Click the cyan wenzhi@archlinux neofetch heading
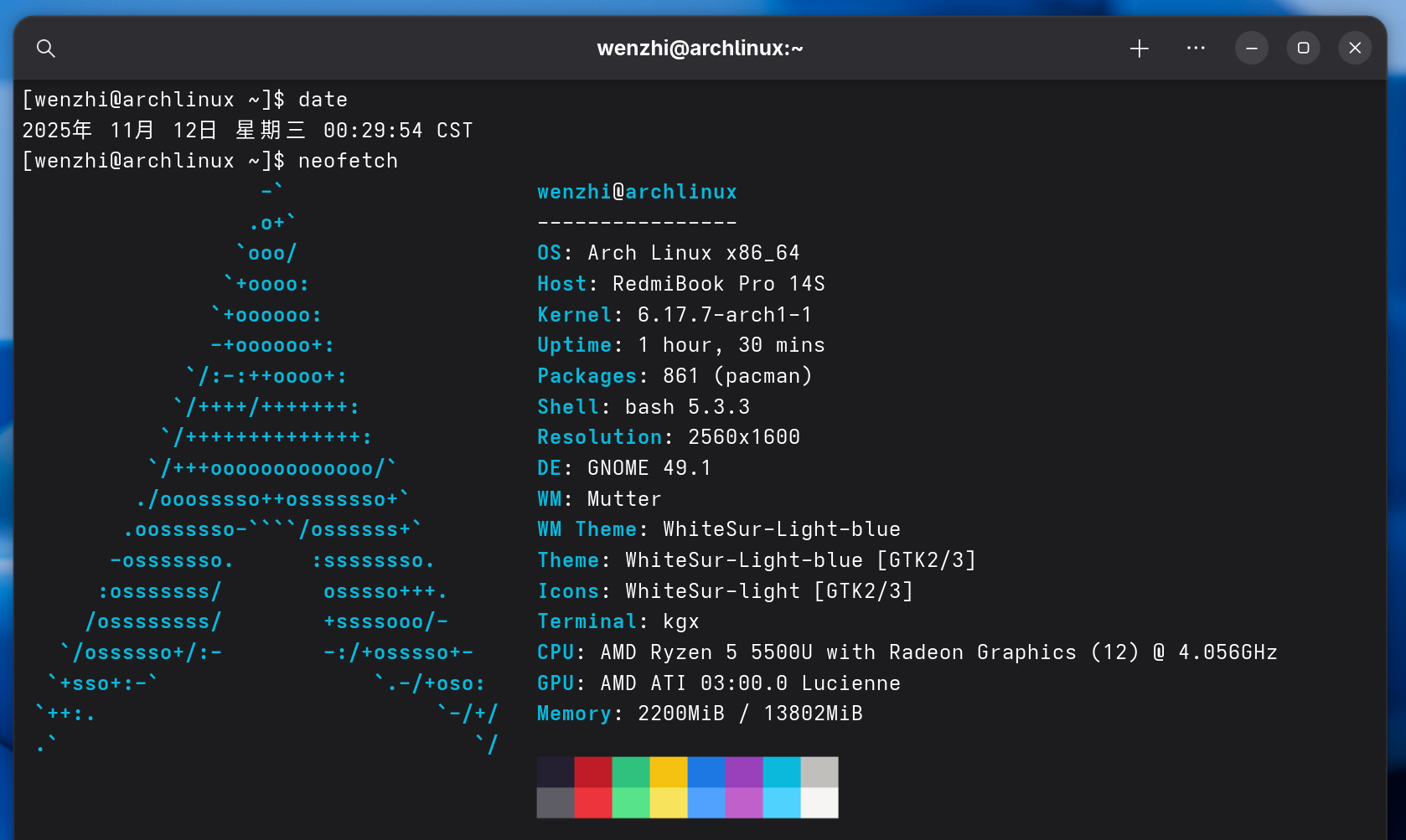Screen dimensions: 1406x840 click(637, 192)
